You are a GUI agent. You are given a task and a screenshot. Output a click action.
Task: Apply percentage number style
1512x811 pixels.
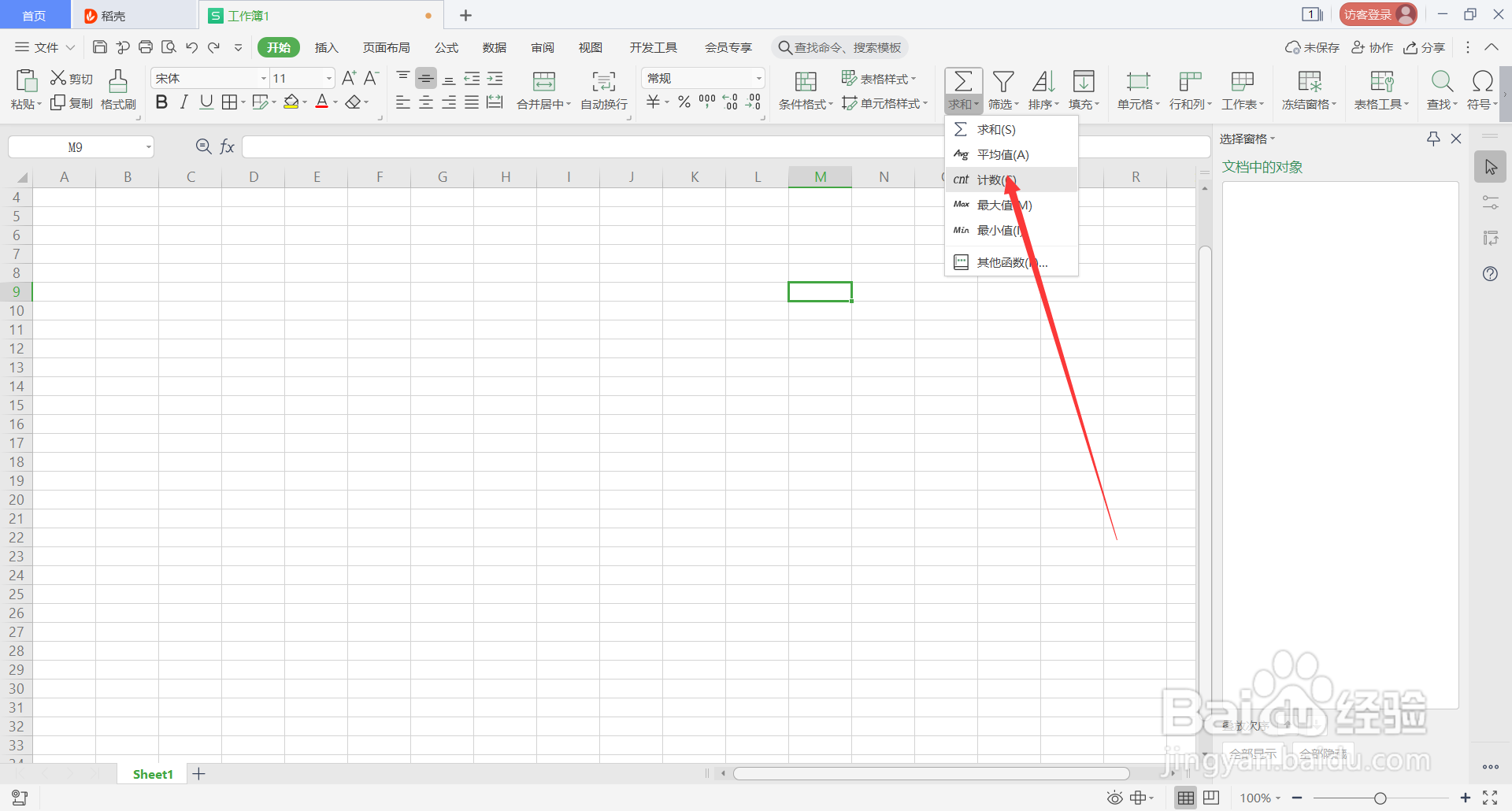coord(684,101)
